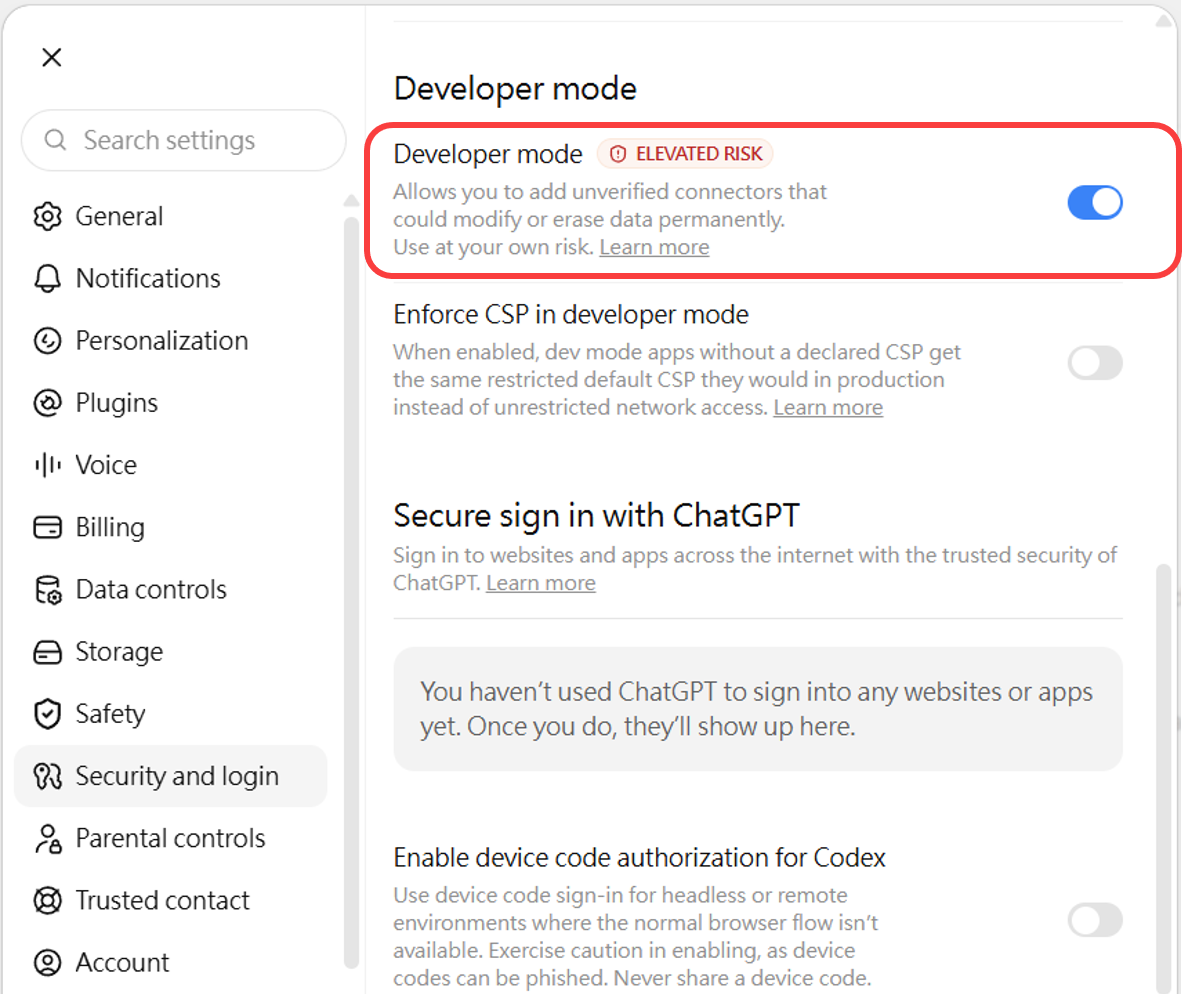Click the main panel vertical scrollbar thumb
Viewport: 1189px width, 994px height.
pos(1164,777)
